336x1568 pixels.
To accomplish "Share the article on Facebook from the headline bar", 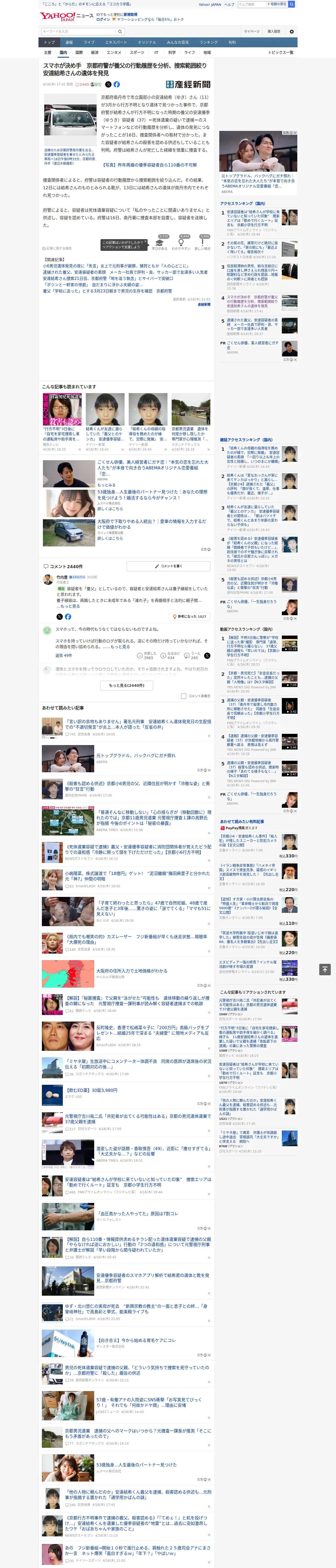I will coord(116,85).
